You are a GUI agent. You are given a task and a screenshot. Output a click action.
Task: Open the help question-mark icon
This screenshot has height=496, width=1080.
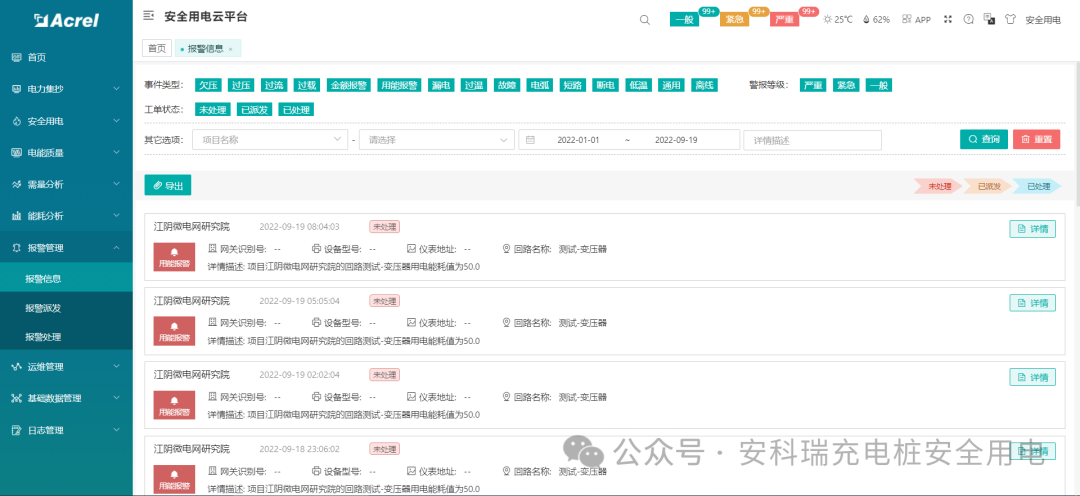click(968, 19)
